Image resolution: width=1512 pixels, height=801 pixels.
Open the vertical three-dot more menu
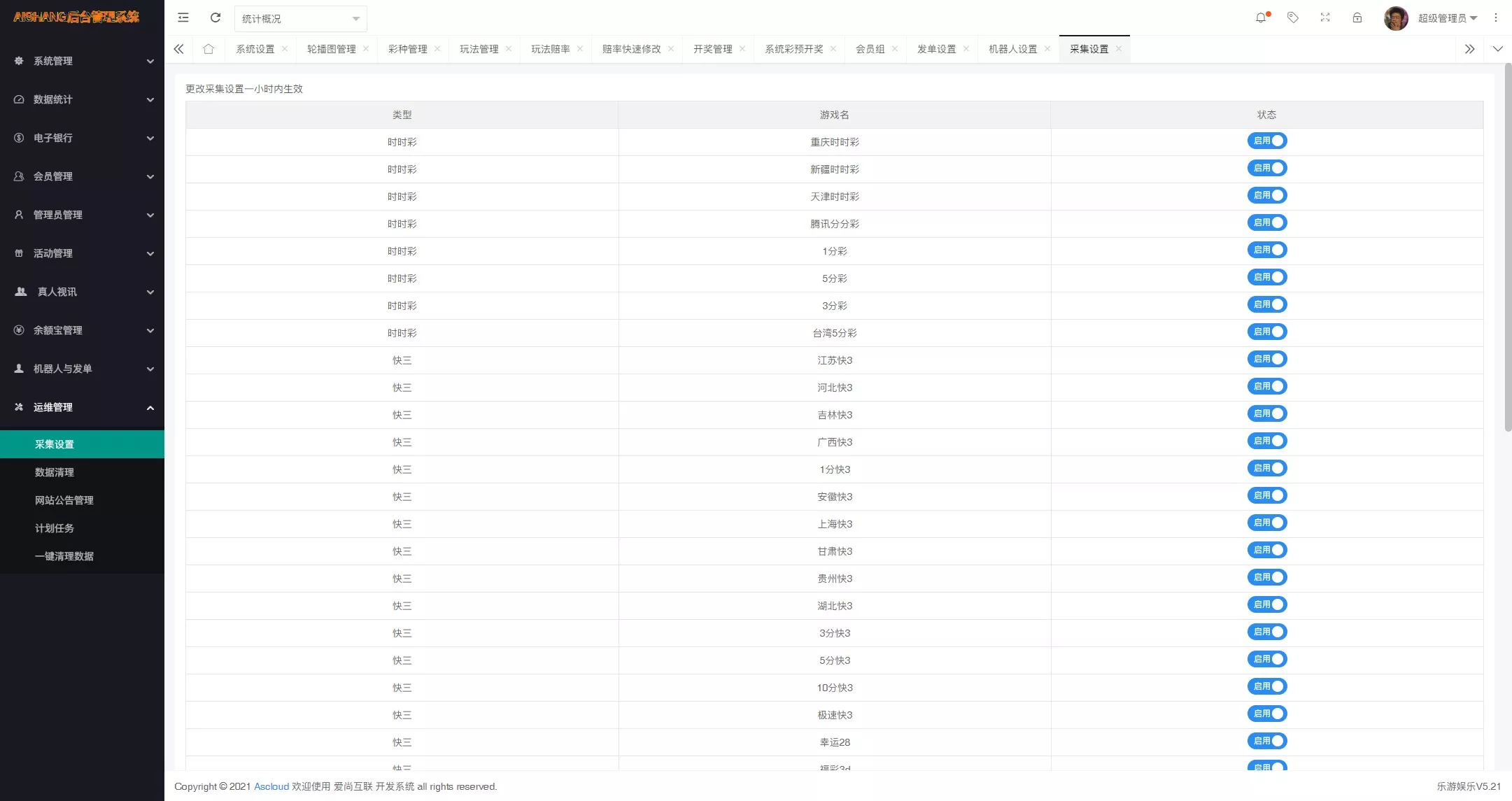coord(1496,18)
